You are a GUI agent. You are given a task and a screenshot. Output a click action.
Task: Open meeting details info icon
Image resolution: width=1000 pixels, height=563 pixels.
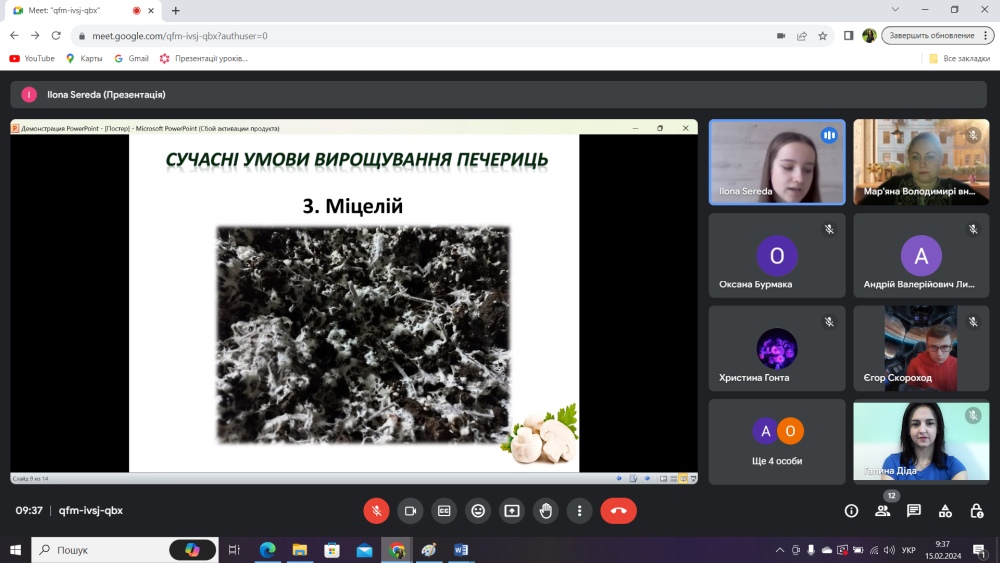click(x=851, y=511)
